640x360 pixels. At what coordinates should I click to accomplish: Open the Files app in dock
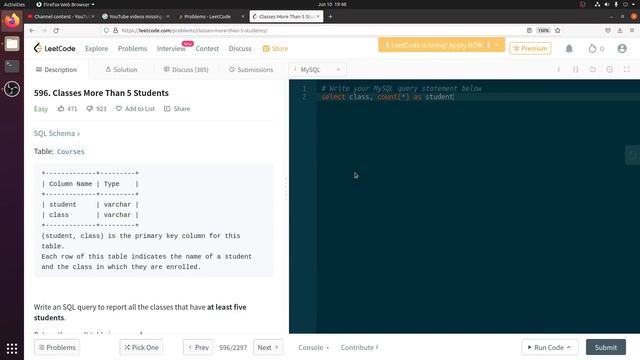(12, 44)
